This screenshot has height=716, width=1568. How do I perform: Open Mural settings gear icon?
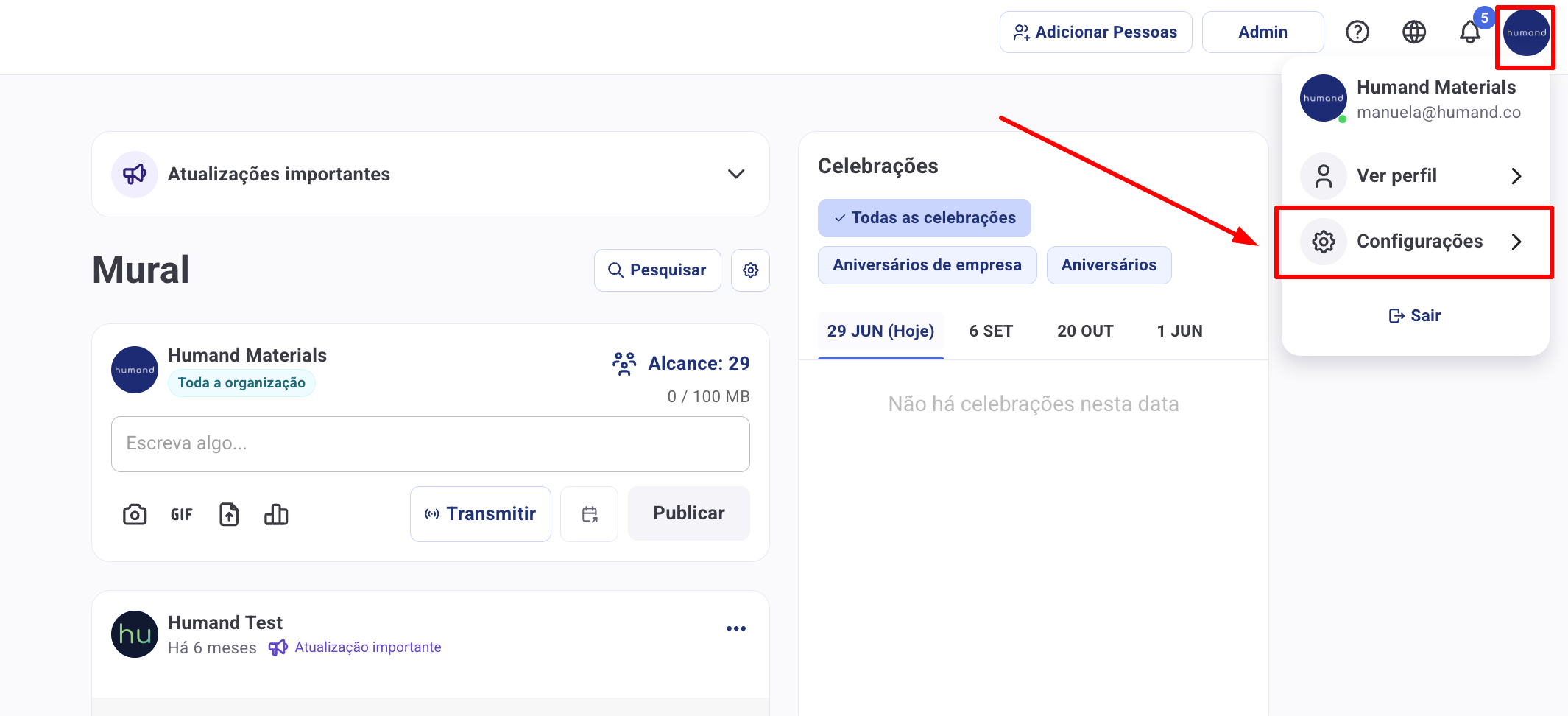tap(750, 270)
